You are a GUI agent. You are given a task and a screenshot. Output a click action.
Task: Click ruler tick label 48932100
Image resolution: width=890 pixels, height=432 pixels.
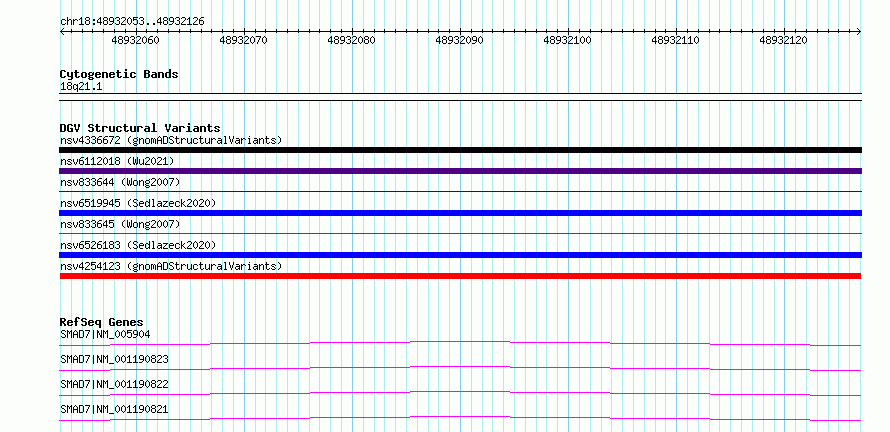568,40
